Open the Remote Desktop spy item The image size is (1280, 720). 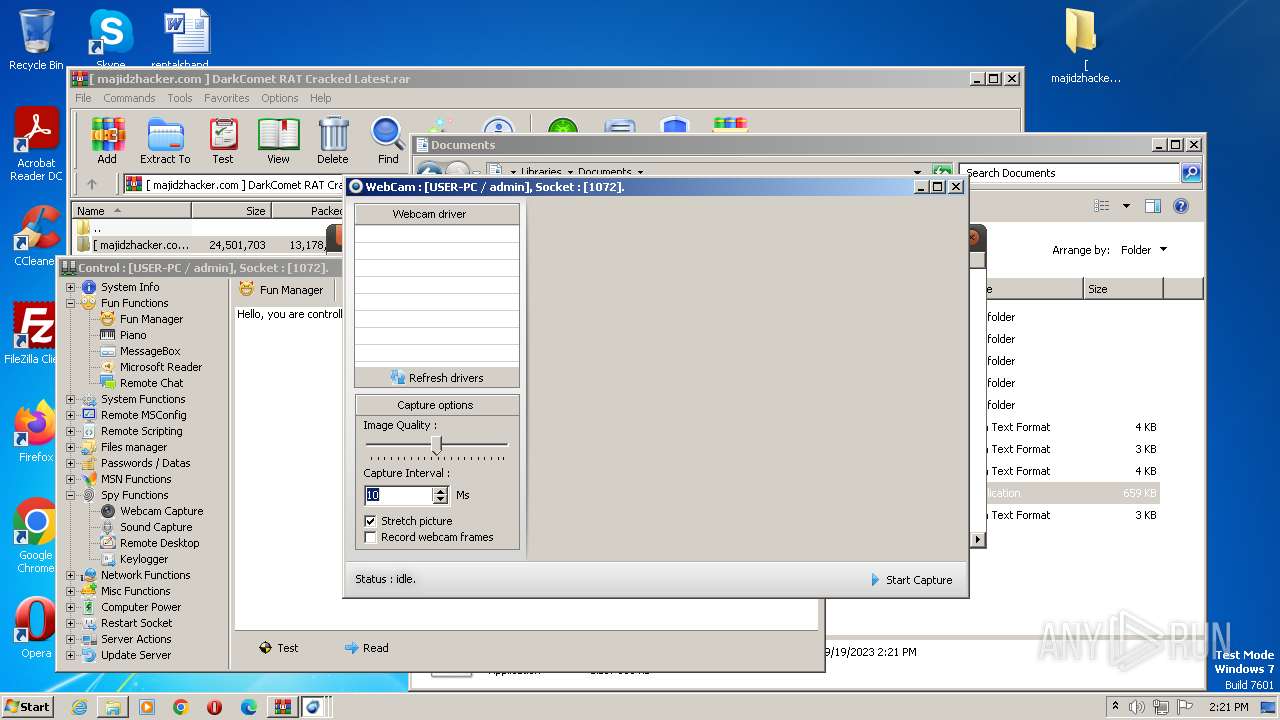tap(159, 543)
